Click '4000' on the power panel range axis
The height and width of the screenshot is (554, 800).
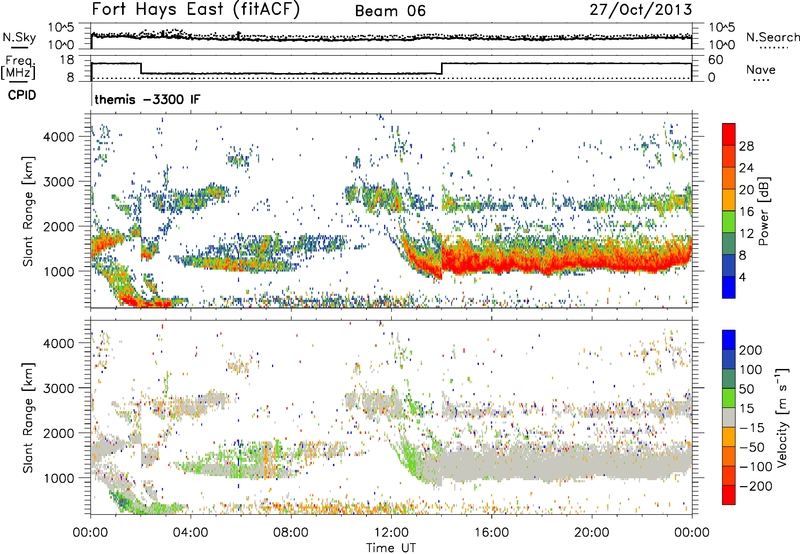tap(58, 137)
